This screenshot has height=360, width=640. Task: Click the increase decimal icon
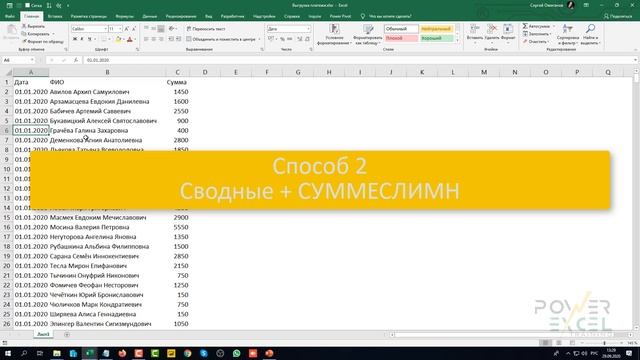tap(299, 39)
